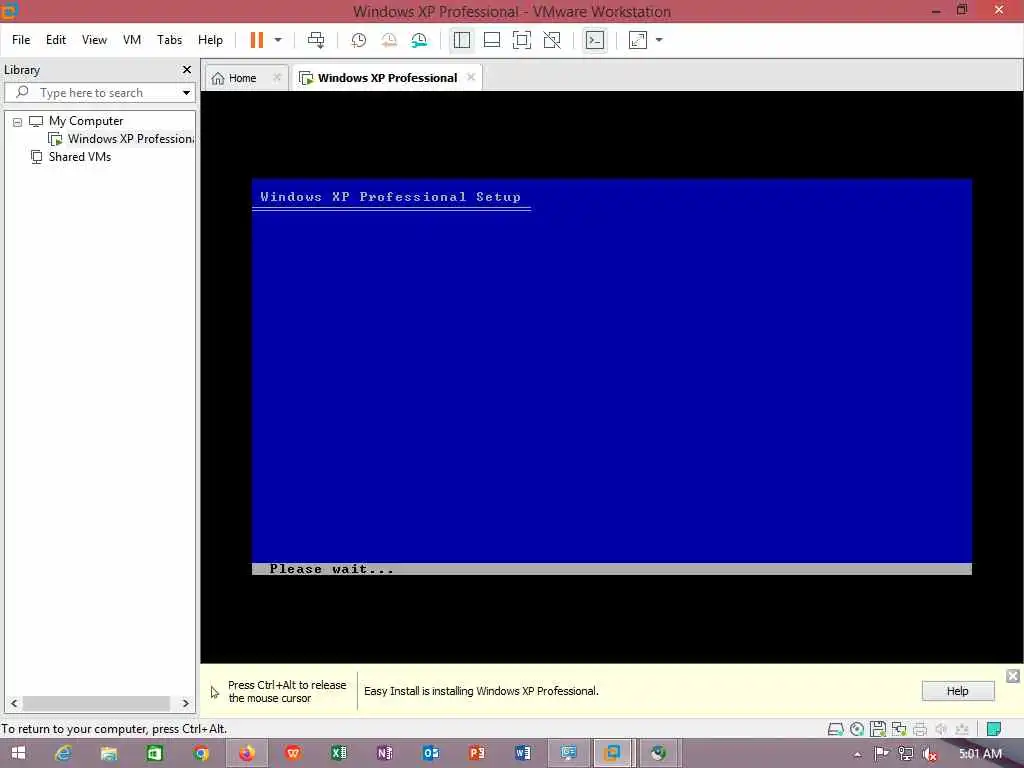Open the Help menu
This screenshot has height=768, width=1024.
[x=210, y=40]
